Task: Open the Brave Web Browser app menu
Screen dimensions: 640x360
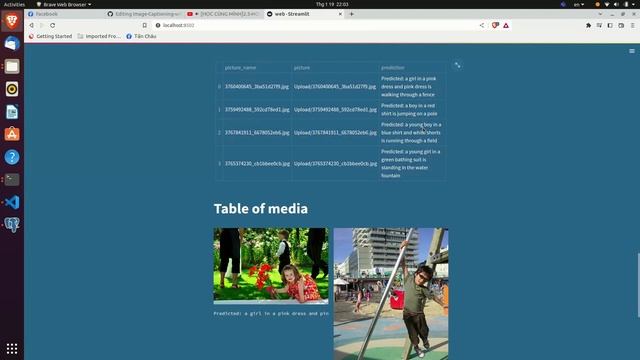Action: point(64,4)
